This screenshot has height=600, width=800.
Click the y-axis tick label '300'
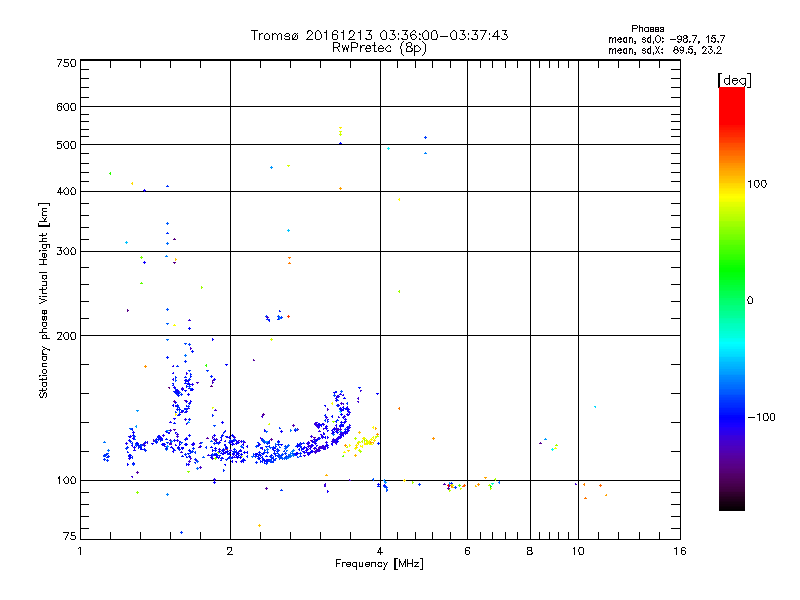(x=67, y=252)
